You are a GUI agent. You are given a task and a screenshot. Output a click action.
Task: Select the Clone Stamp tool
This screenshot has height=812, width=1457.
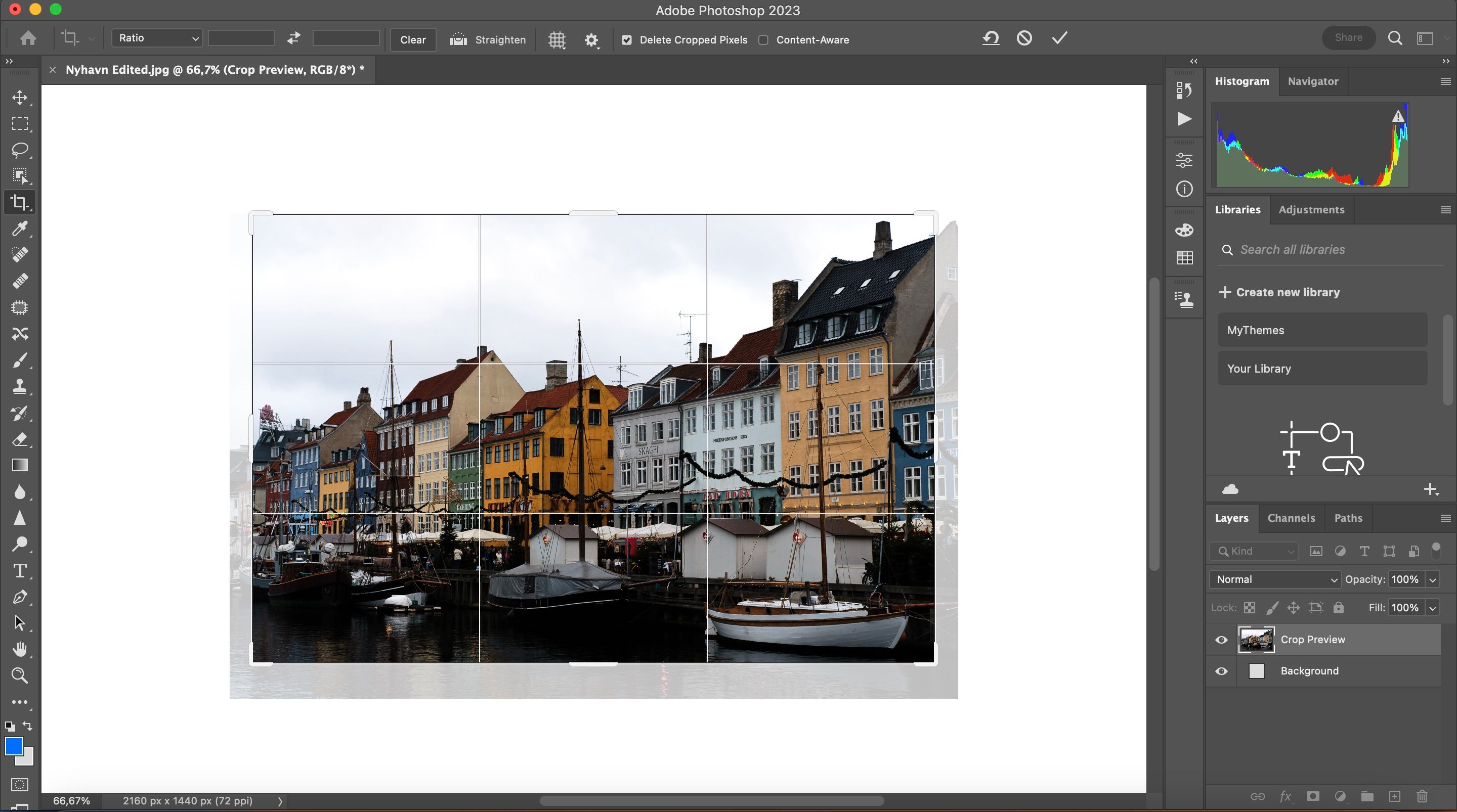(20, 387)
